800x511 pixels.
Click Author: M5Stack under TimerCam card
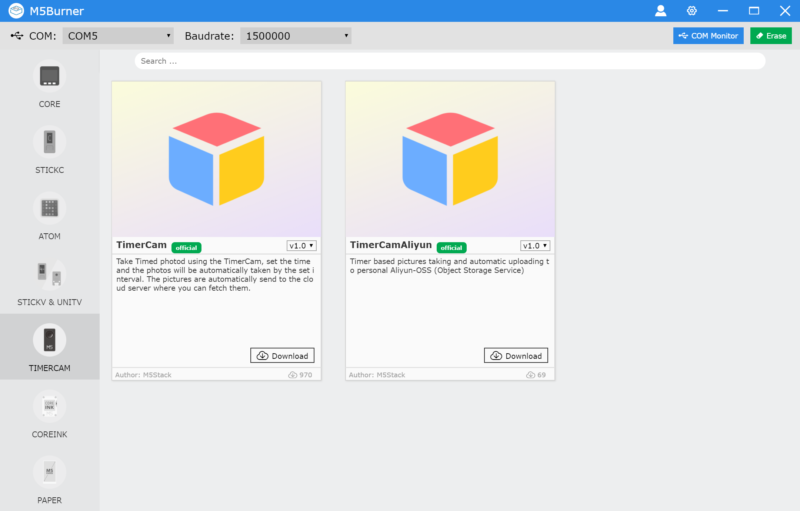pyautogui.click(x=143, y=375)
